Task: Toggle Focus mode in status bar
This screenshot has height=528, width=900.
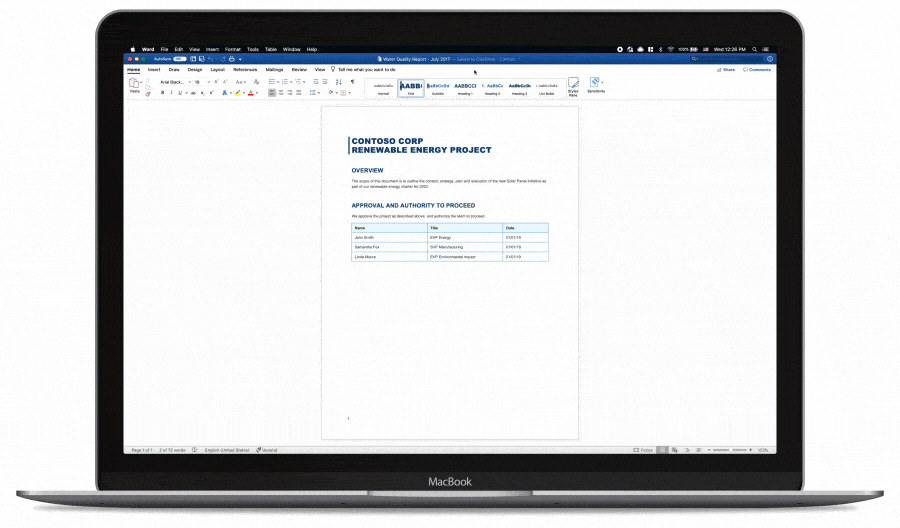Action: tap(645, 450)
